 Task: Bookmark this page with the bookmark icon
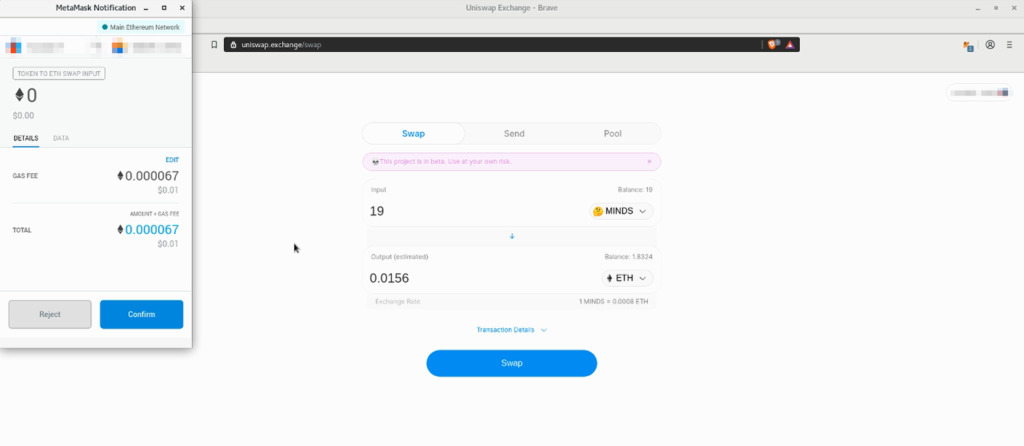[x=213, y=45]
